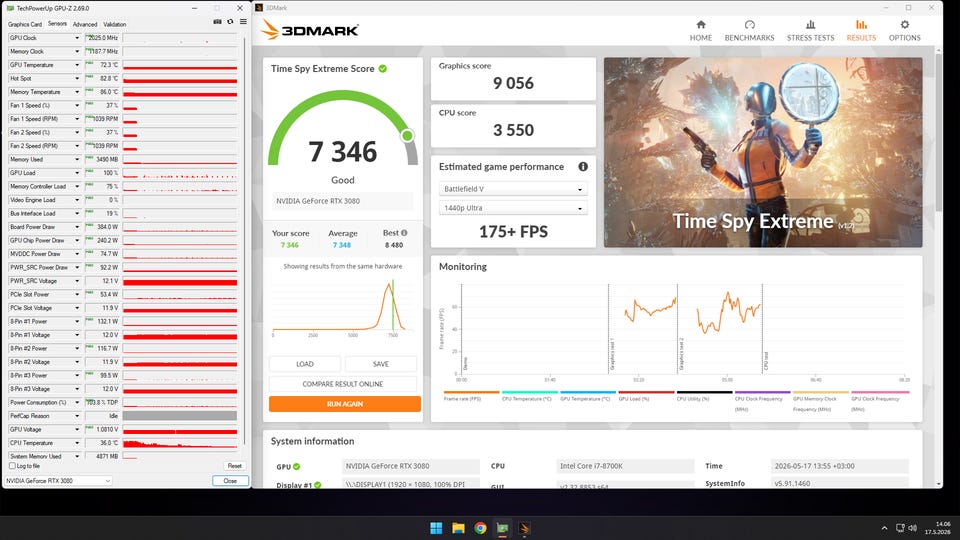
Task: Open Windows Start menu
Action: pos(436,528)
